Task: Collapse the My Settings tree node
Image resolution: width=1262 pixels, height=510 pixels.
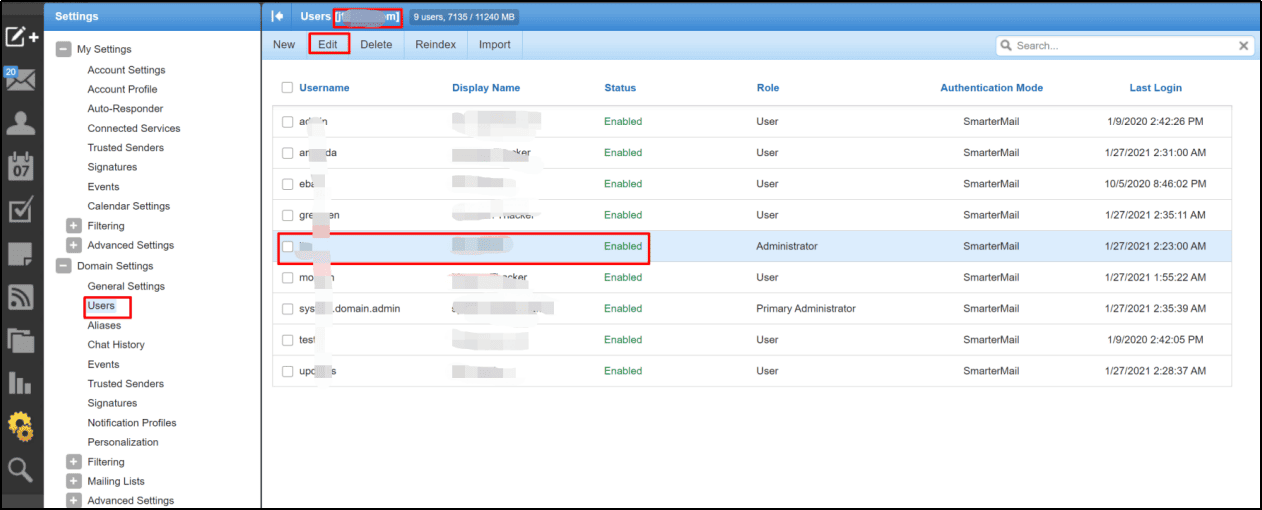Action: click(64, 49)
